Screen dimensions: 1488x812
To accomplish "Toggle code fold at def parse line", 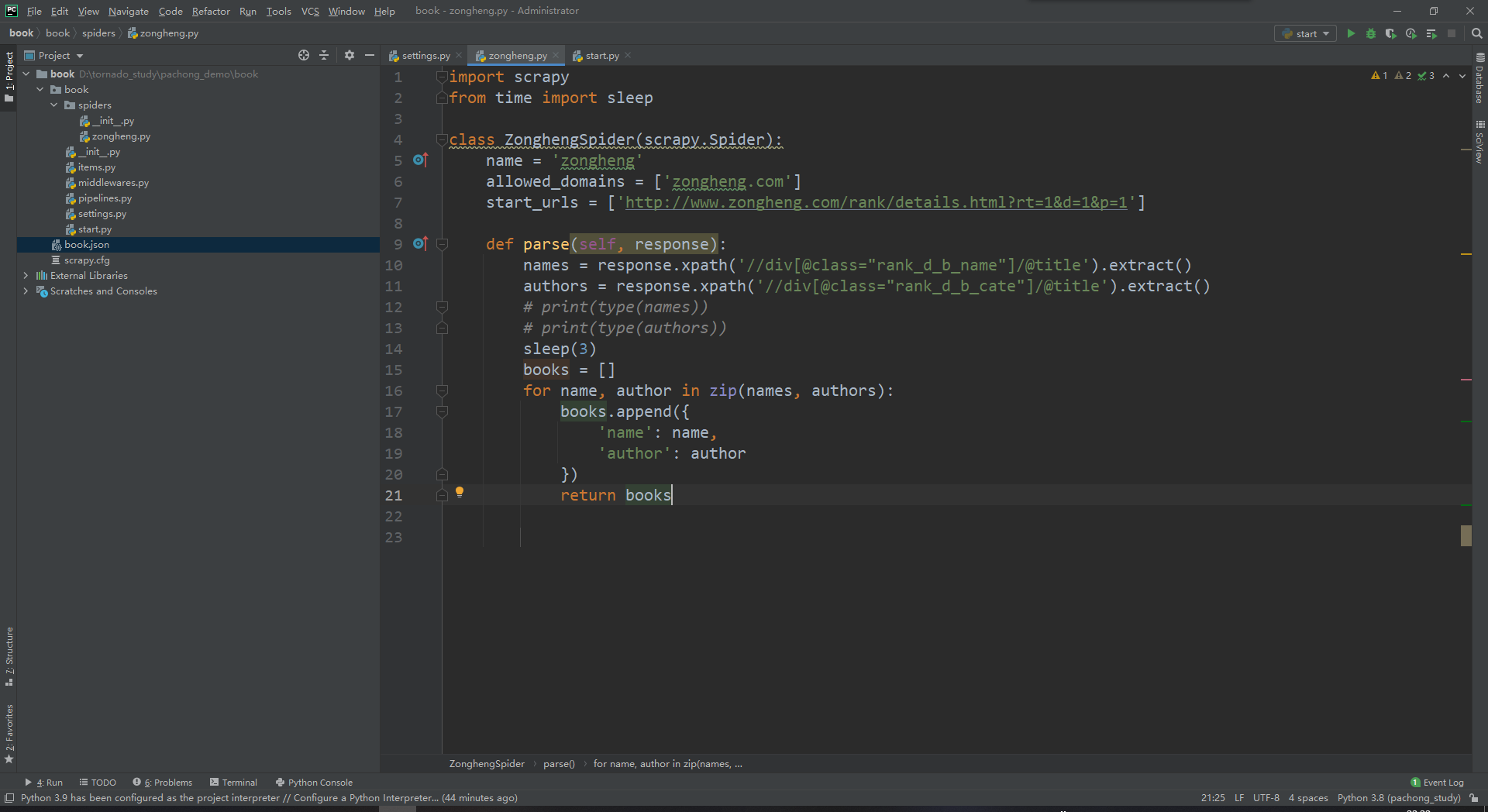I will [x=442, y=244].
